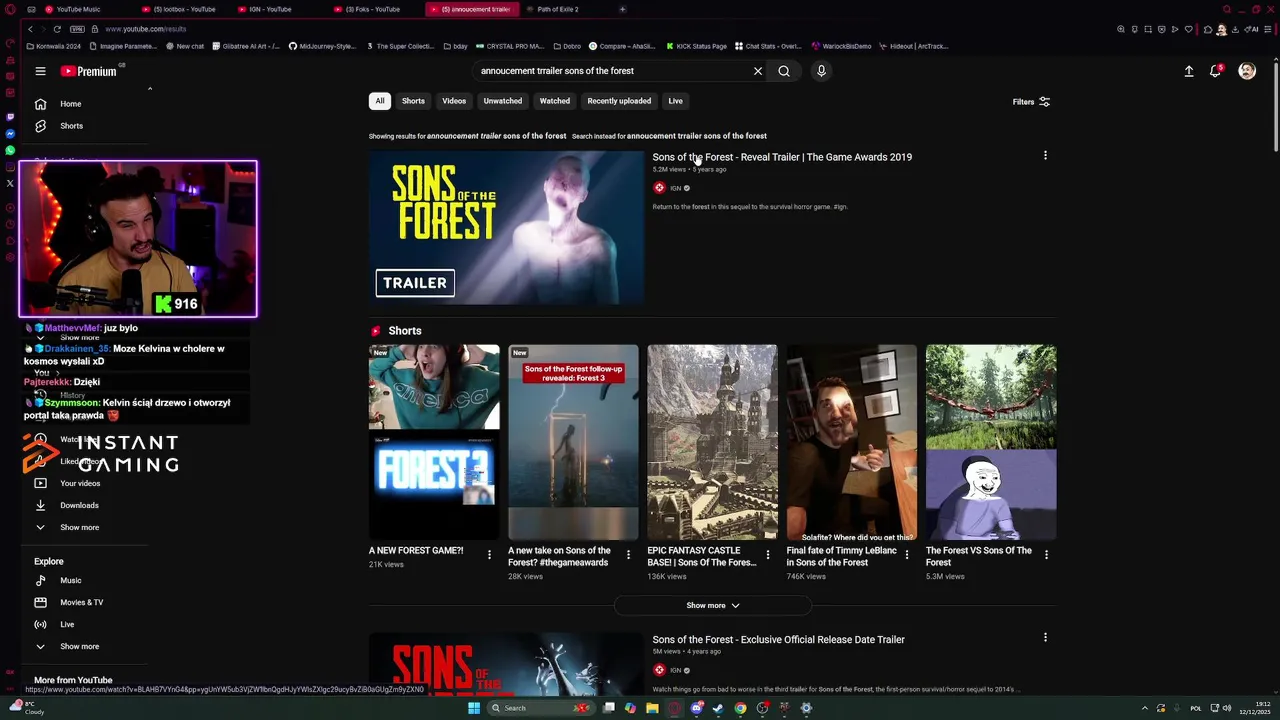Open Steam from the taskbar
This screenshot has height=720, width=1280.
click(x=718, y=708)
